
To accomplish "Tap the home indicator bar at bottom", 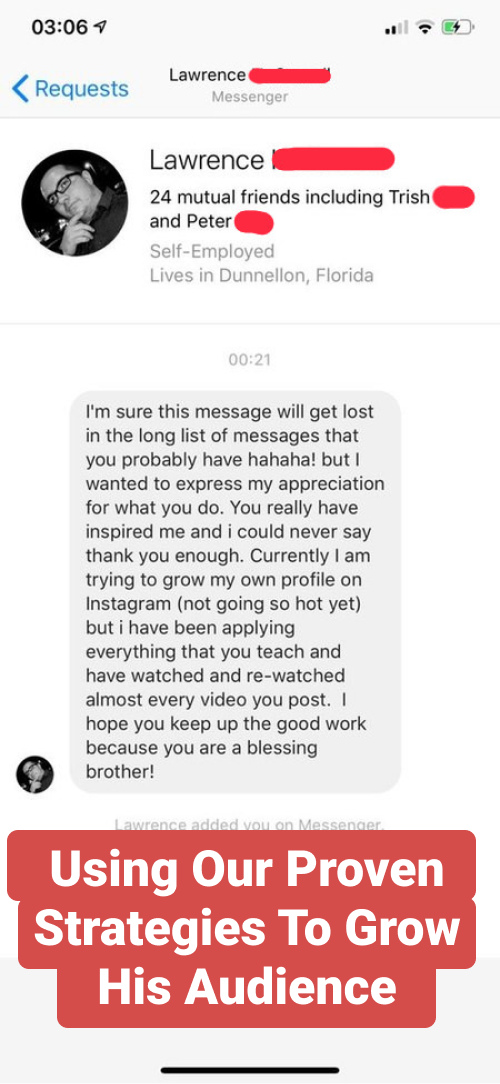I will 250,1070.
